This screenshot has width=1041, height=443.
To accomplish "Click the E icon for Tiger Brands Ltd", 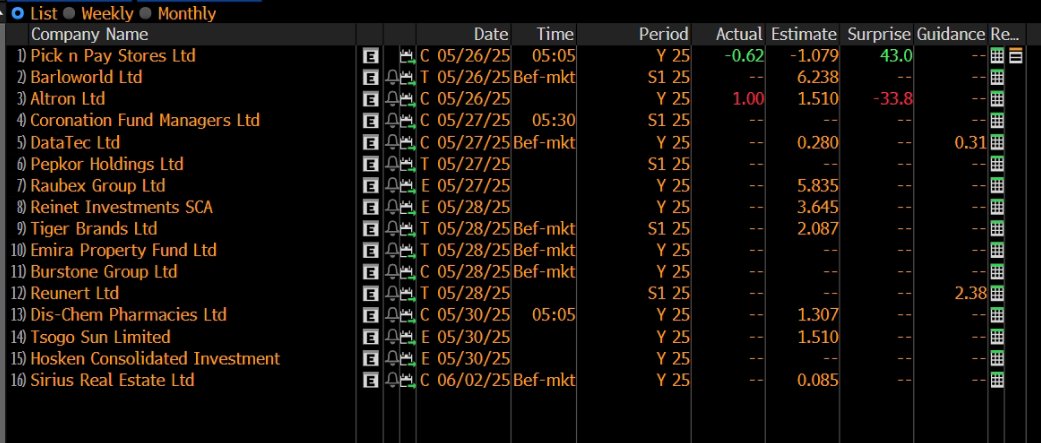I will [x=370, y=229].
